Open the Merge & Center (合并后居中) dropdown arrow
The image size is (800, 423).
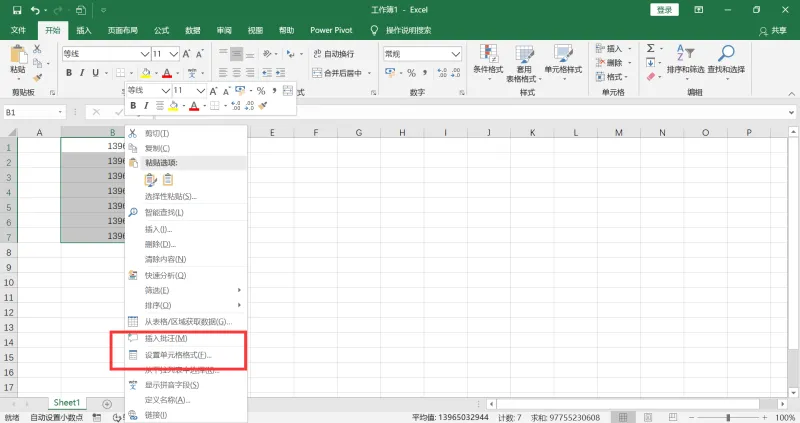(x=369, y=73)
